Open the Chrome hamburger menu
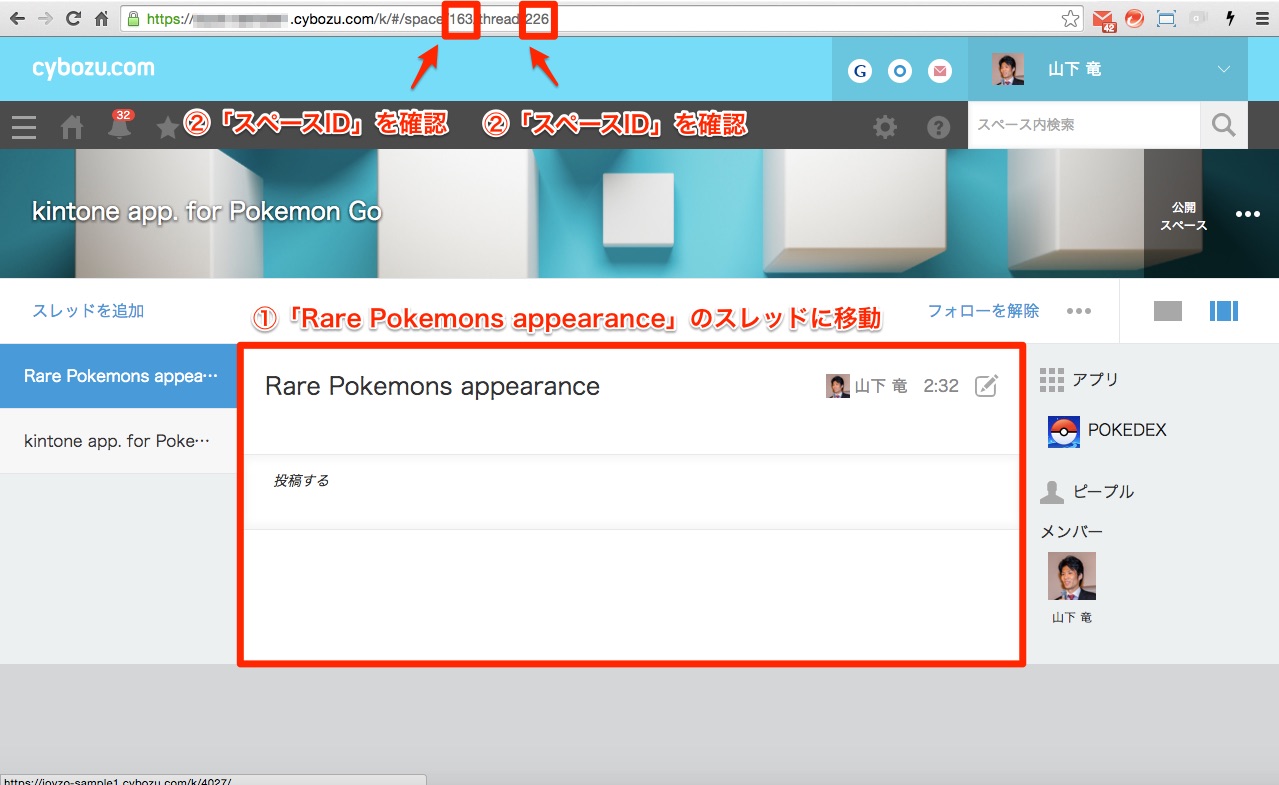Viewport: 1279px width, 785px height. click(1261, 18)
